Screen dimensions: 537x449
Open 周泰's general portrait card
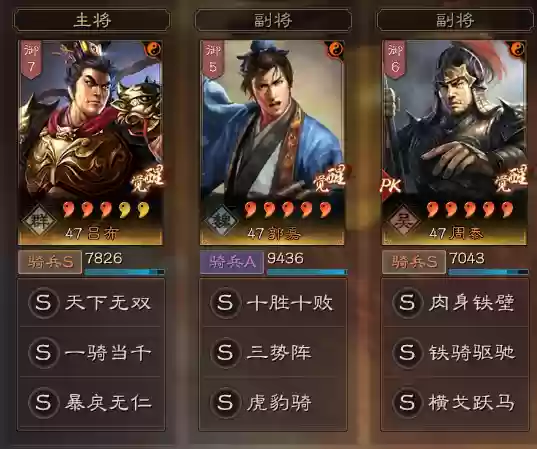454,142
